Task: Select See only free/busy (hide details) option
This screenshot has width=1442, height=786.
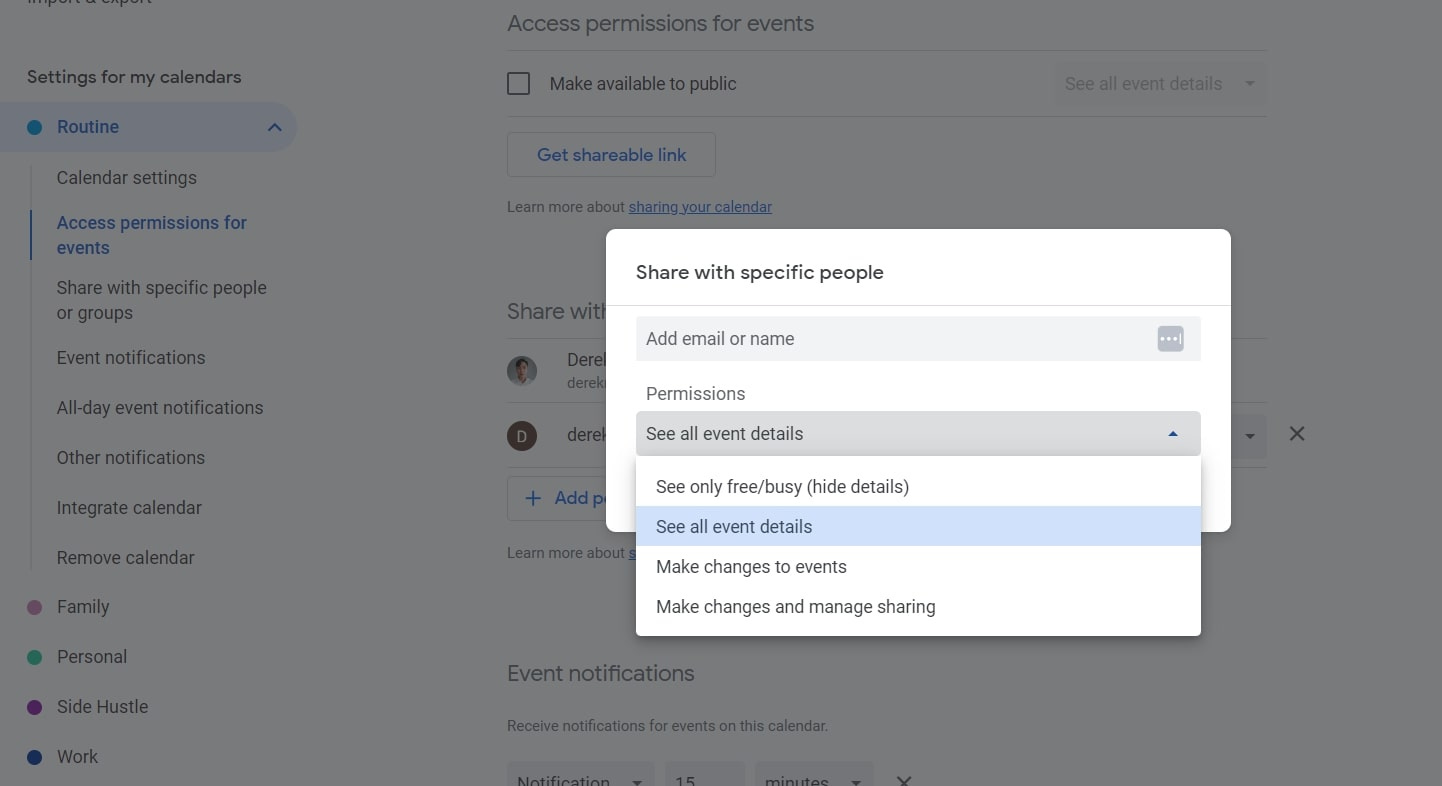Action: click(783, 486)
